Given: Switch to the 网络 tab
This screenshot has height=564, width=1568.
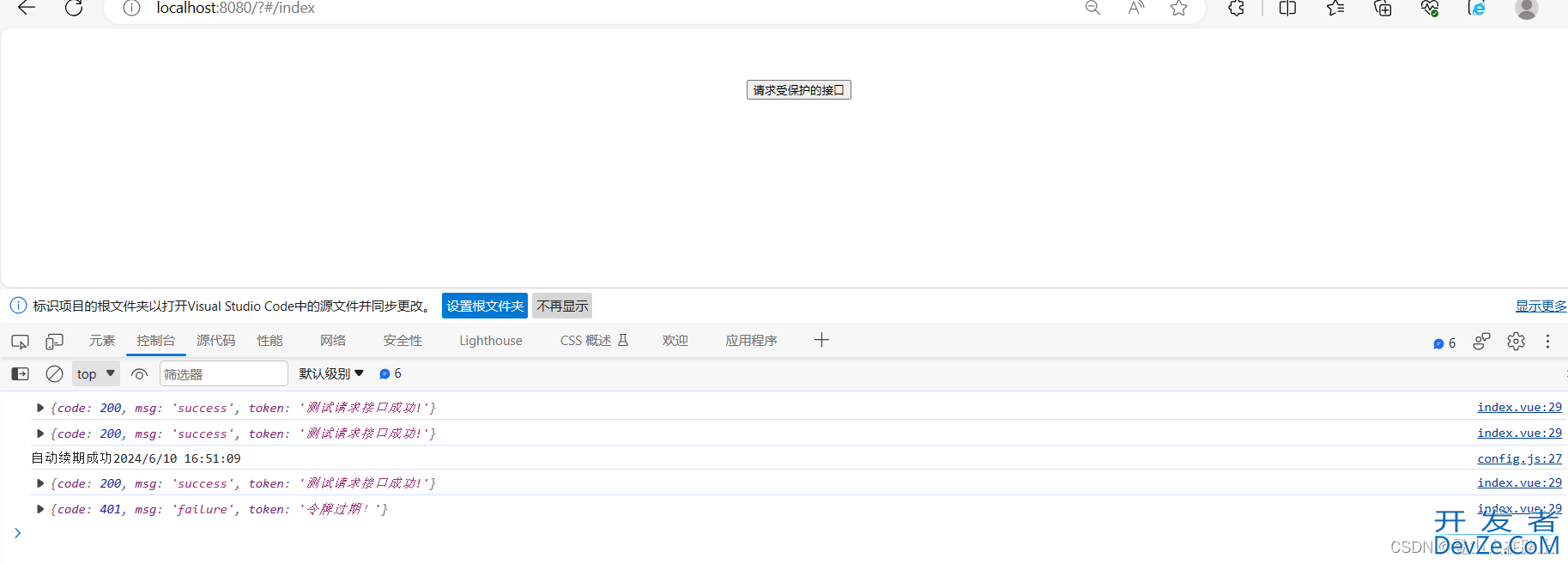Looking at the screenshot, I should point(333,341).
